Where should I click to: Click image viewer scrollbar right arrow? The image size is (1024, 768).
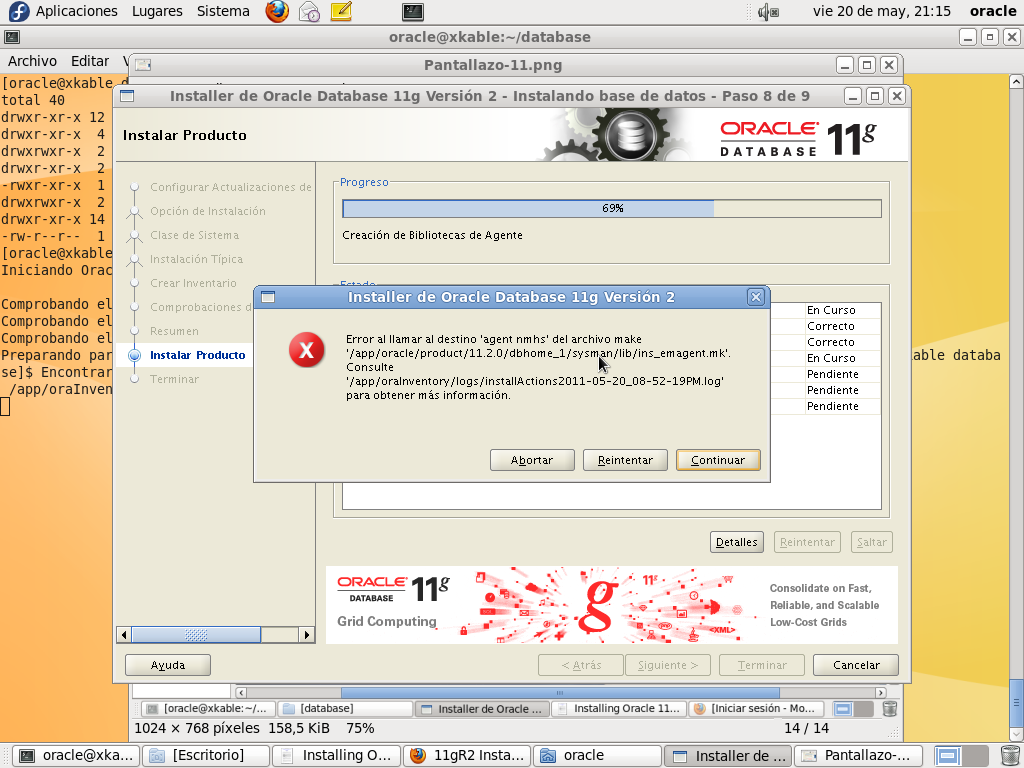[x=881, y=692]
